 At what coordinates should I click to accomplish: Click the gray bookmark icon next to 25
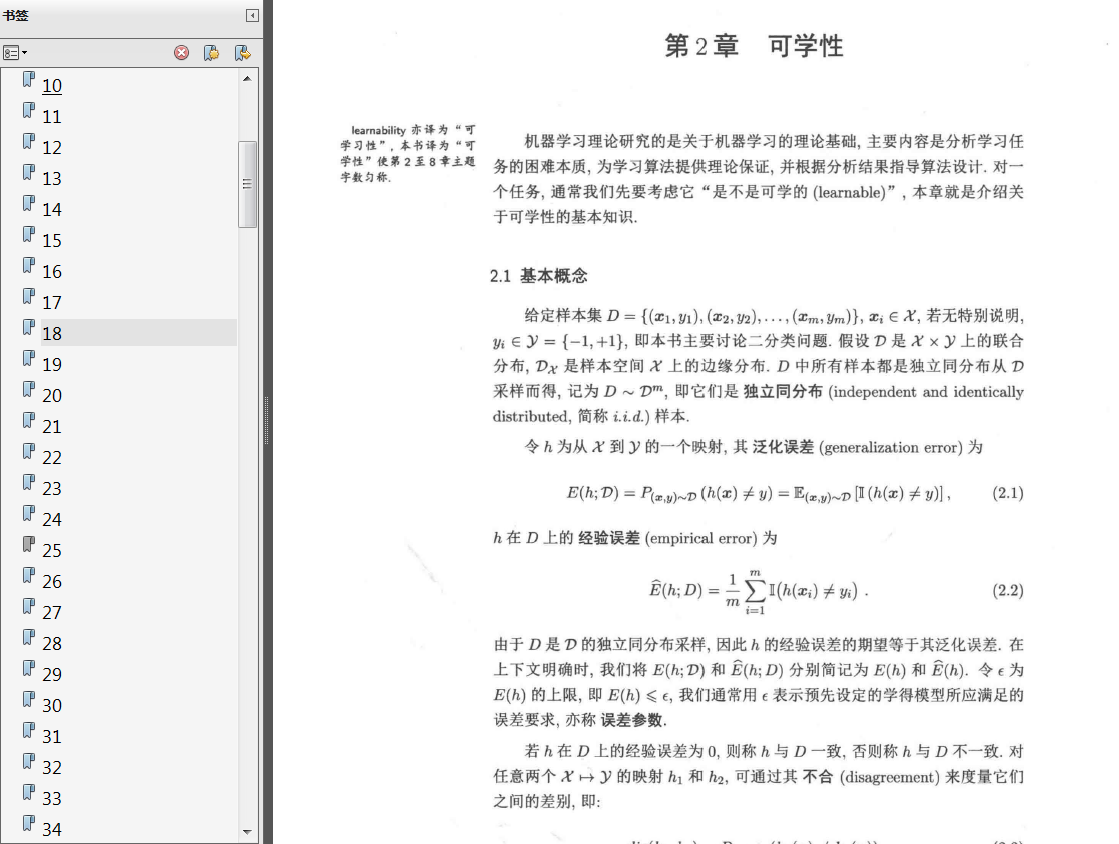coord(29,544)
